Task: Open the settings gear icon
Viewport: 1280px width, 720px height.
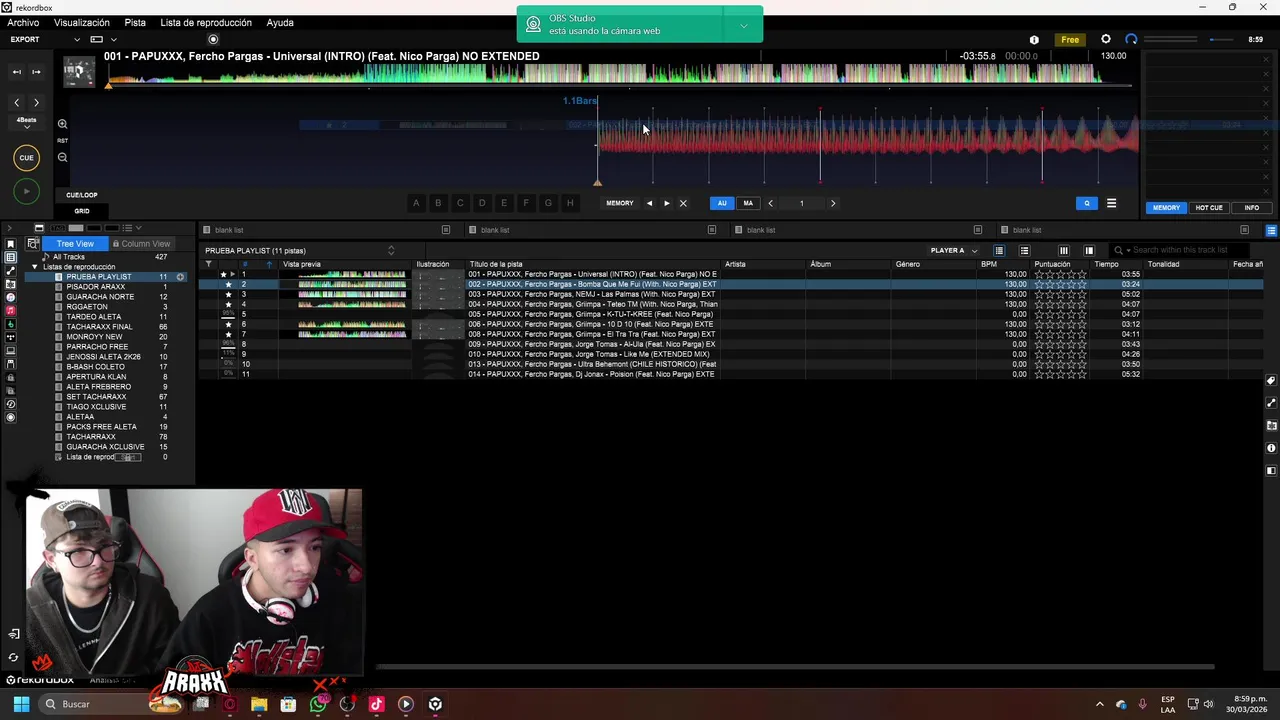Action: click(x=1106, y=39)
